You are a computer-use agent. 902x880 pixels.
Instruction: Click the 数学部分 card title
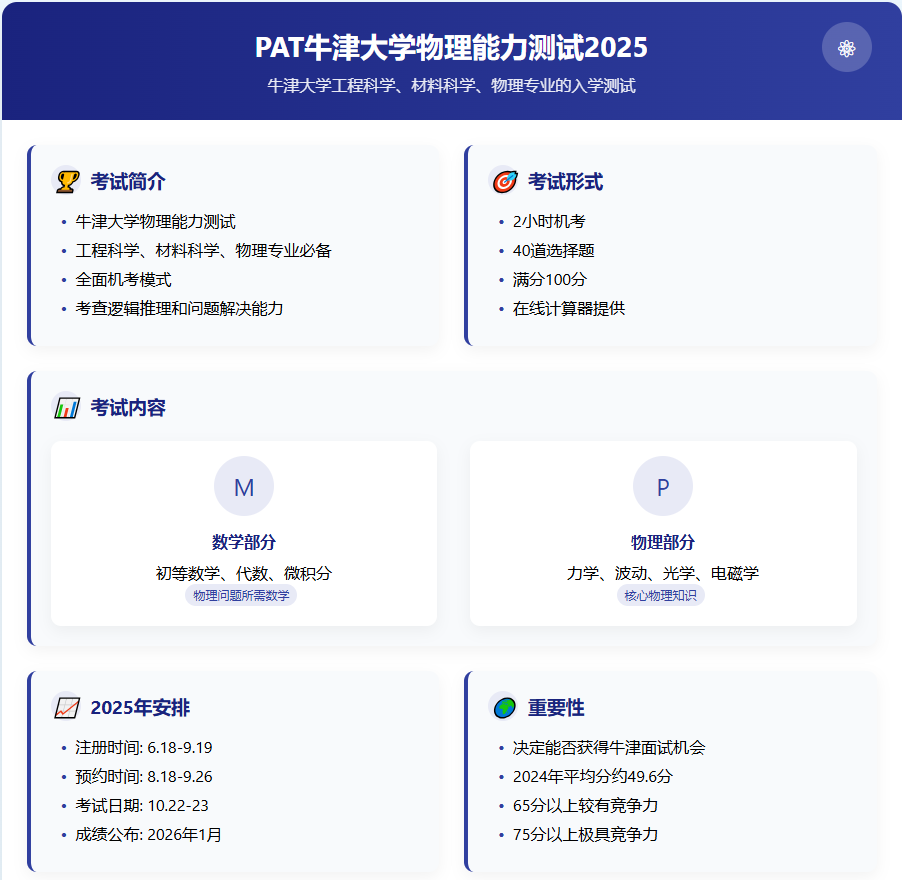244,542
